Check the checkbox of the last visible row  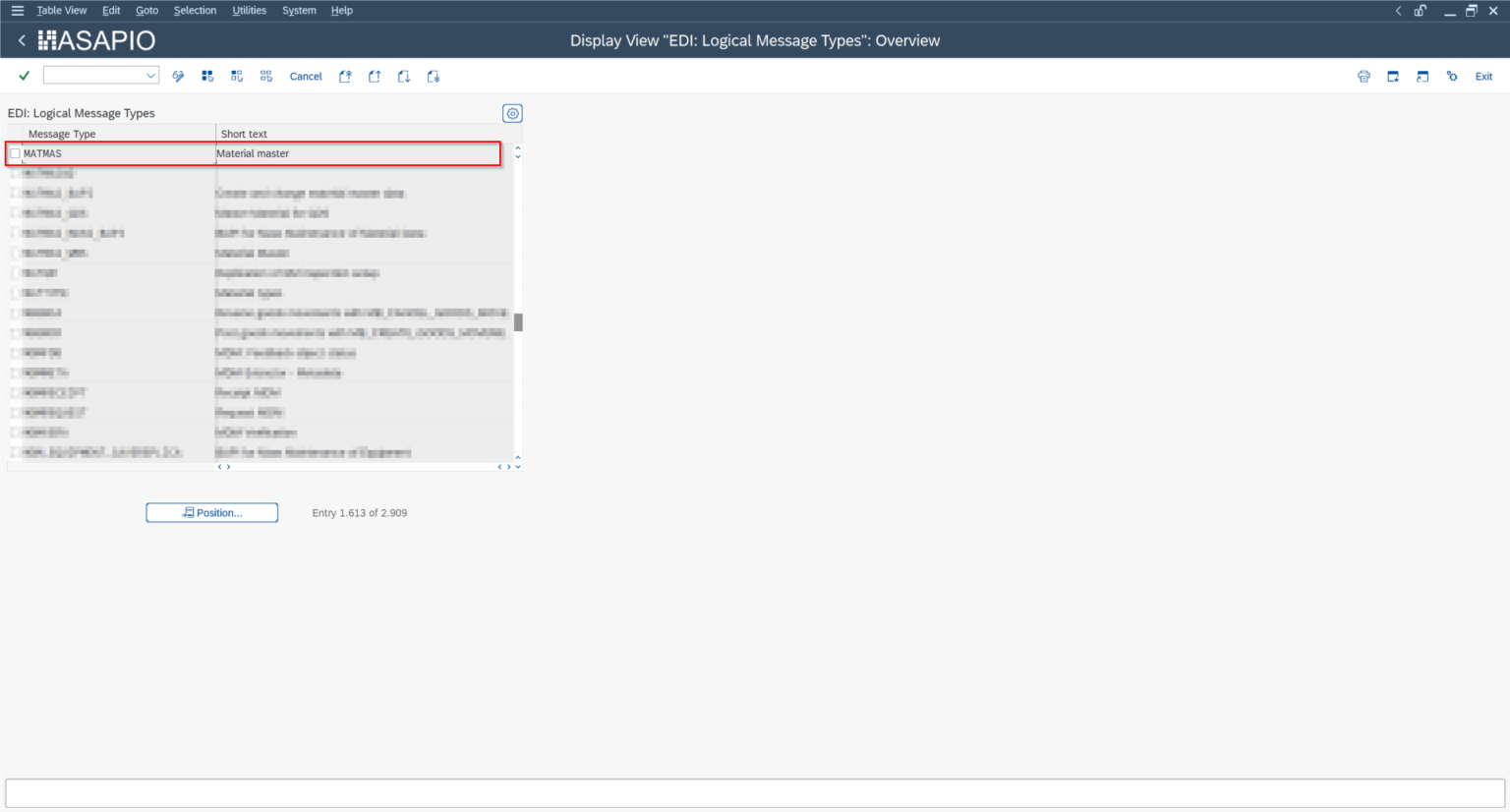point(14,452)
